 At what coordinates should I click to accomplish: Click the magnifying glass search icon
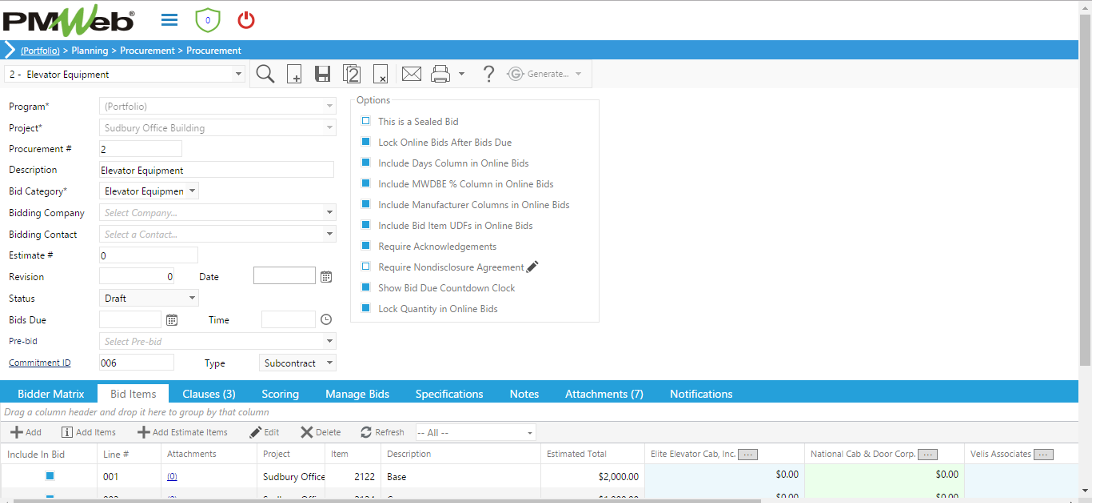[x=265, y=74]
